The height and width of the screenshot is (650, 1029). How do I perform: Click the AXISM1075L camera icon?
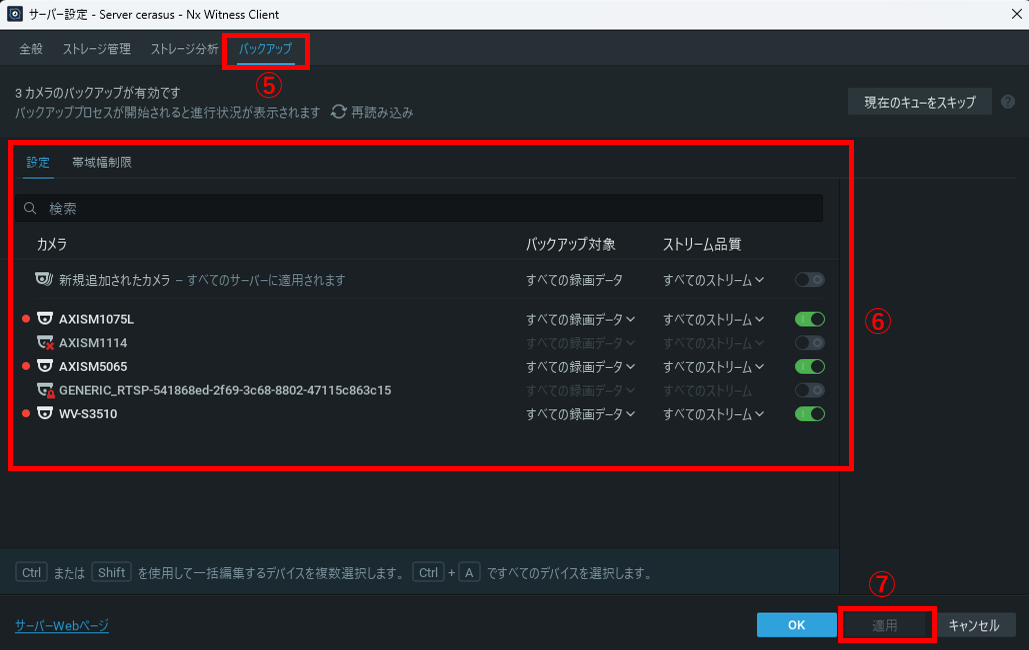tap(45, 318)
